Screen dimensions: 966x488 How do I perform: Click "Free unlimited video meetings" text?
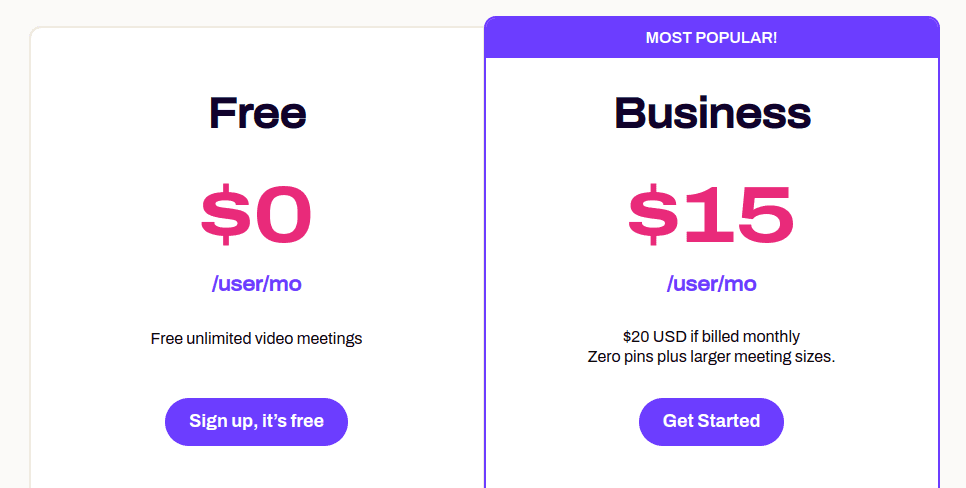256,339
